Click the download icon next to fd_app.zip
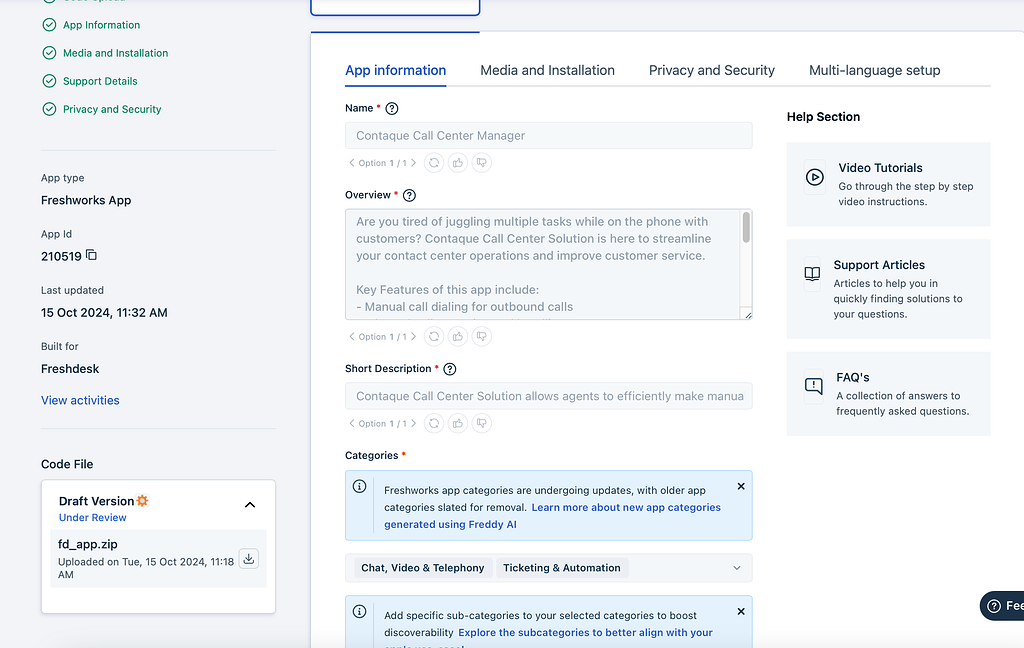 pos(248,559)
